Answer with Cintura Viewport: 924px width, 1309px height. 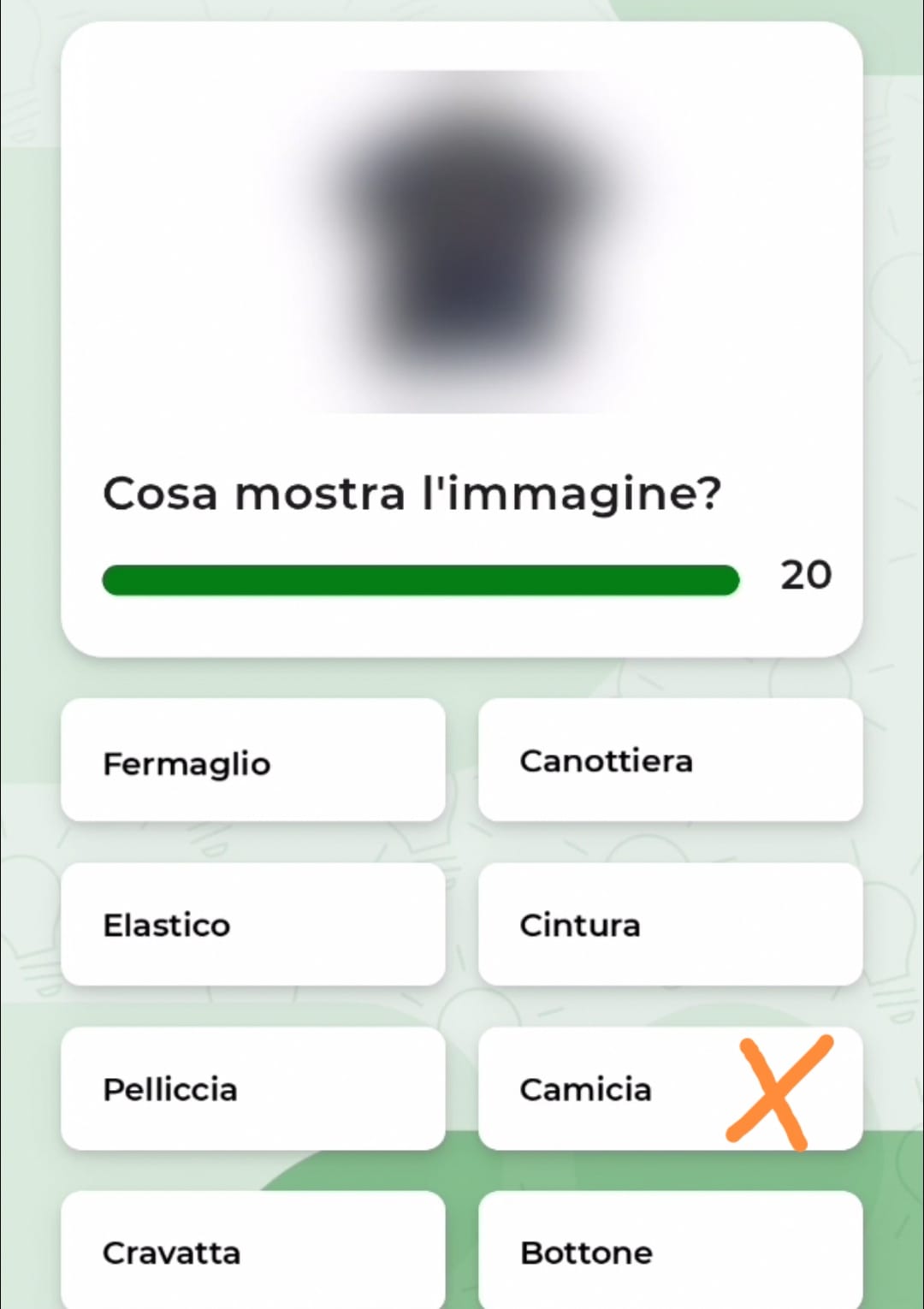click(x=670, y=924)
